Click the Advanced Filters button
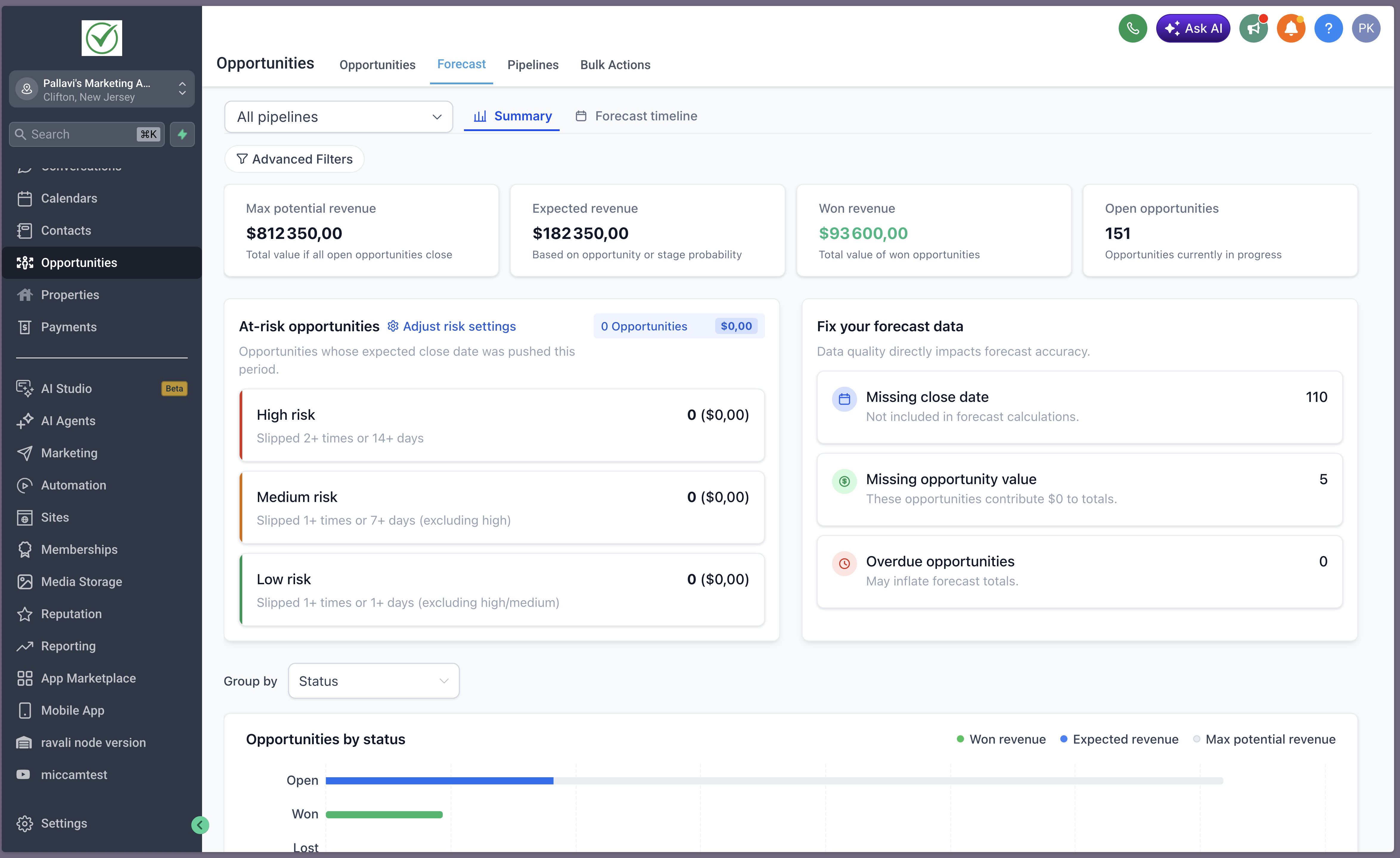1400x858 pixels. pyautogui.click(x=294, y=159)
